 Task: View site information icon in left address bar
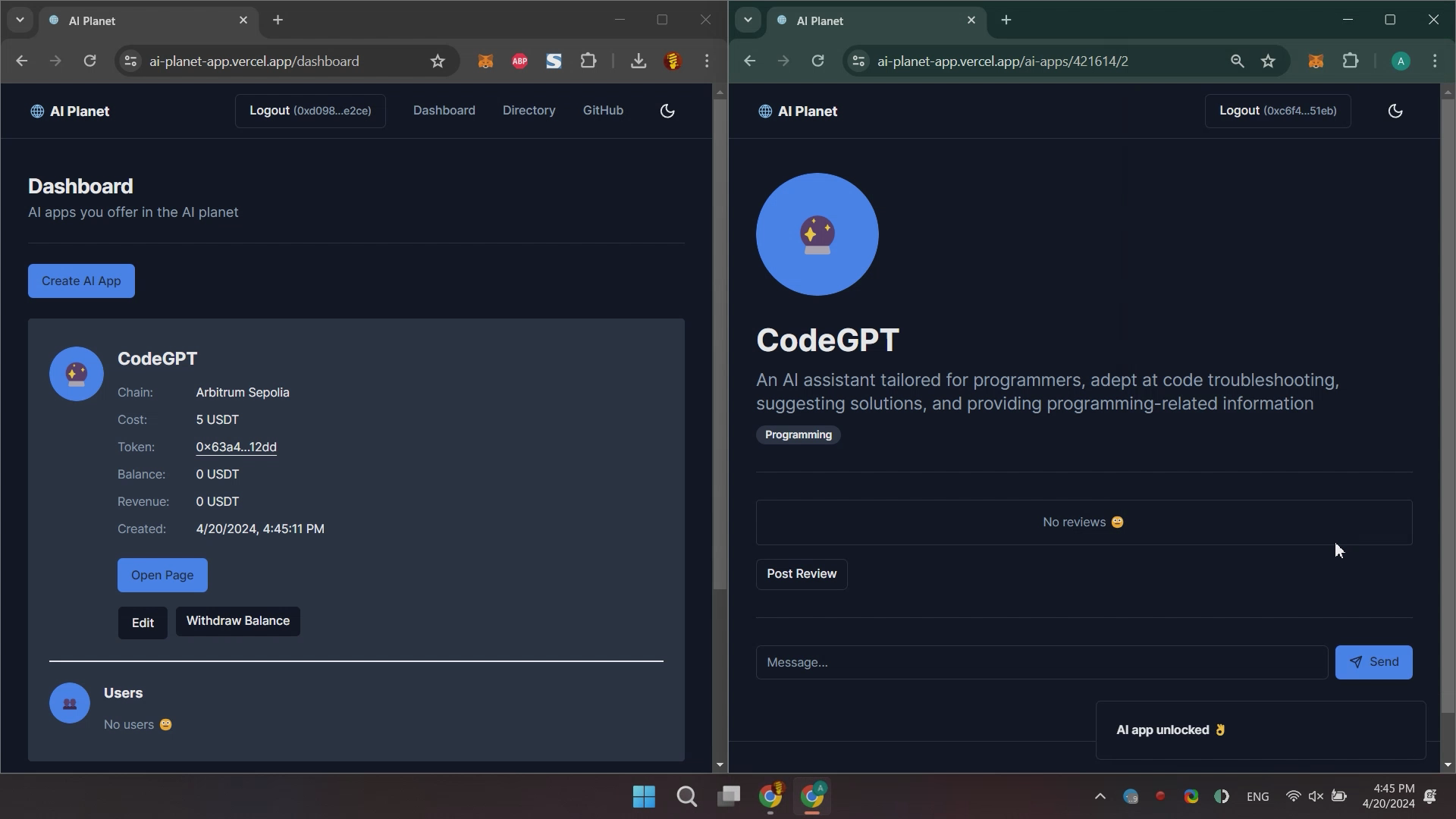[130, 61]
